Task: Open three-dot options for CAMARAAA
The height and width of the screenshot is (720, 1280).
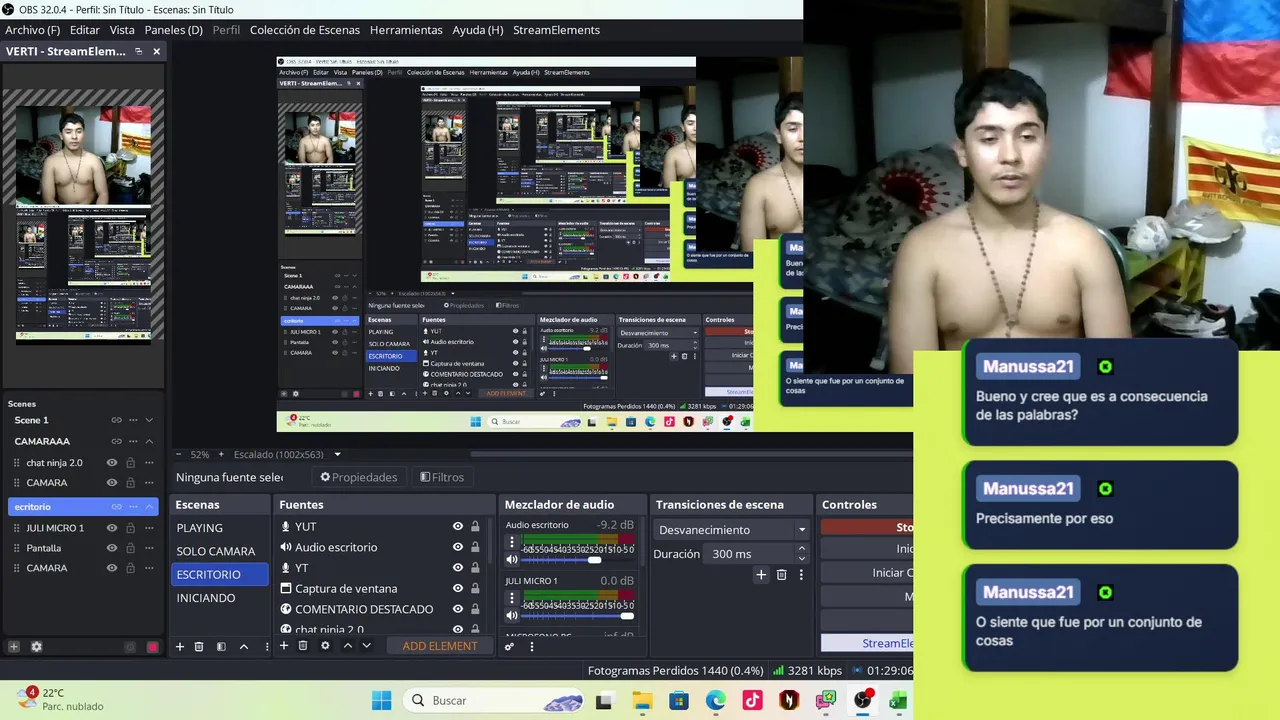Action: point(133,441)
